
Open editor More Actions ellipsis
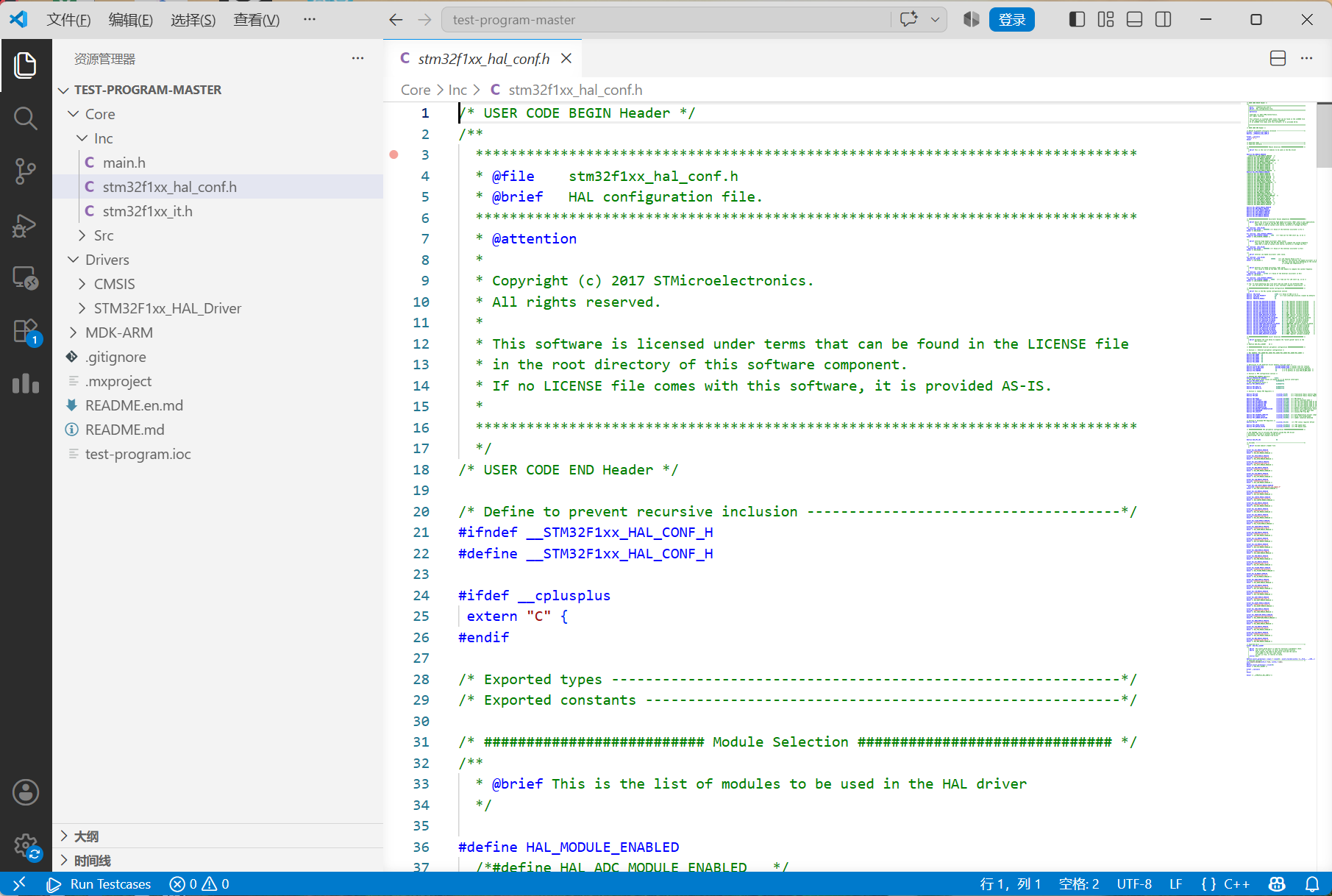point(1307,58)
